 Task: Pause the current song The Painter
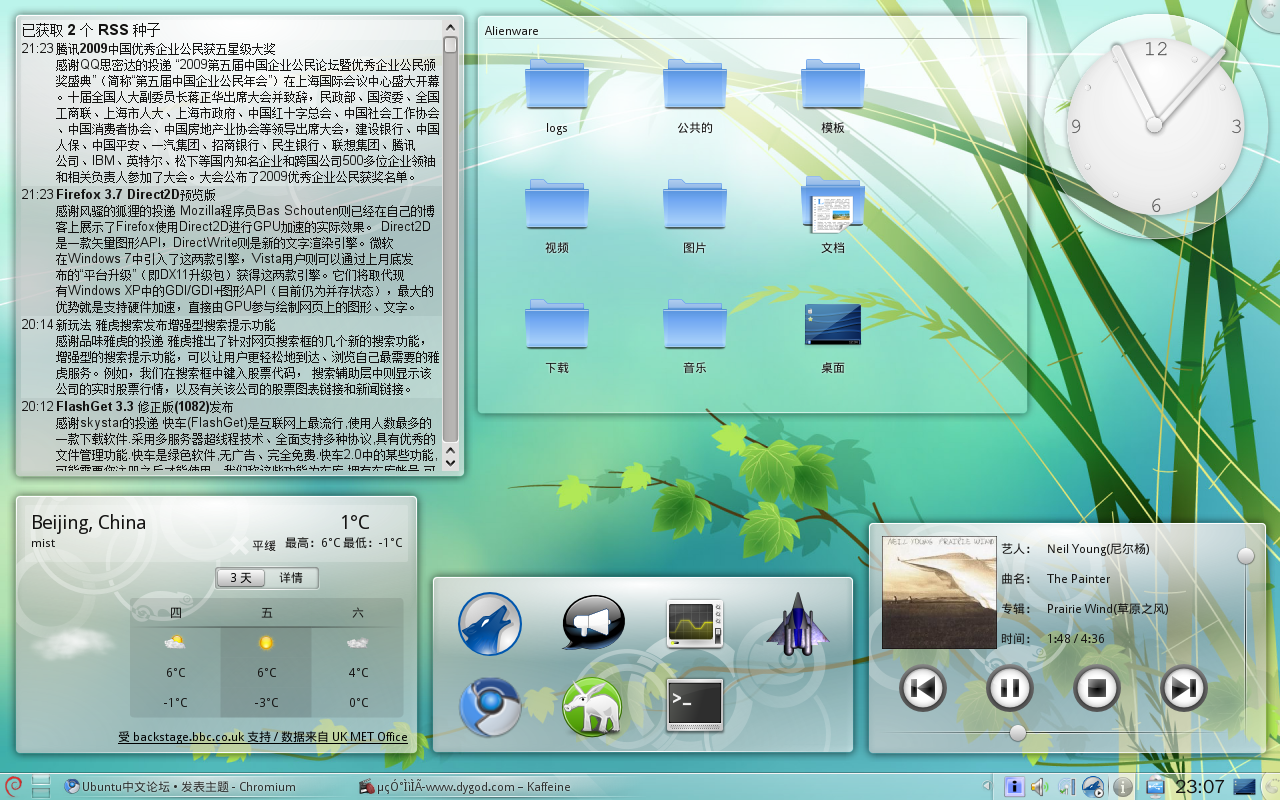pyautogui.click(x=1010, y=688)
